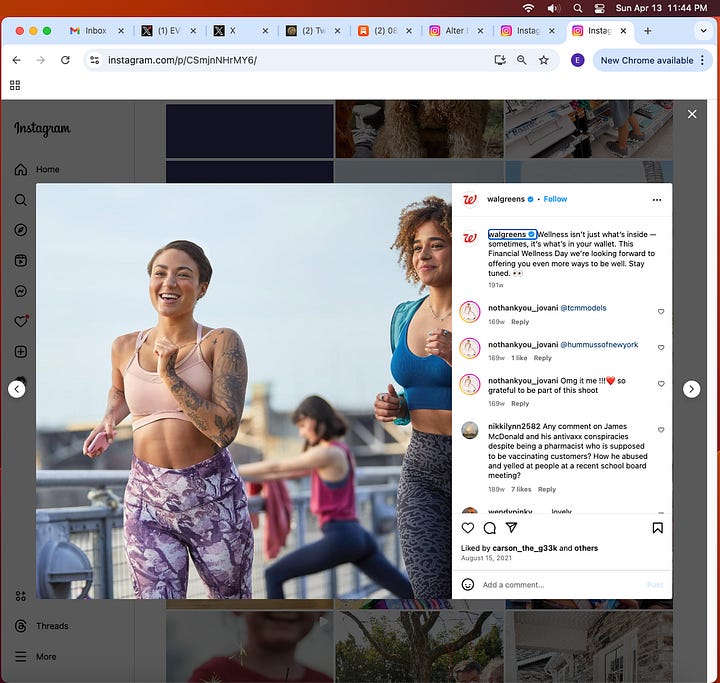Go to the previous post arrow
This screenshot has height=683, width=720.
(17, 389)
